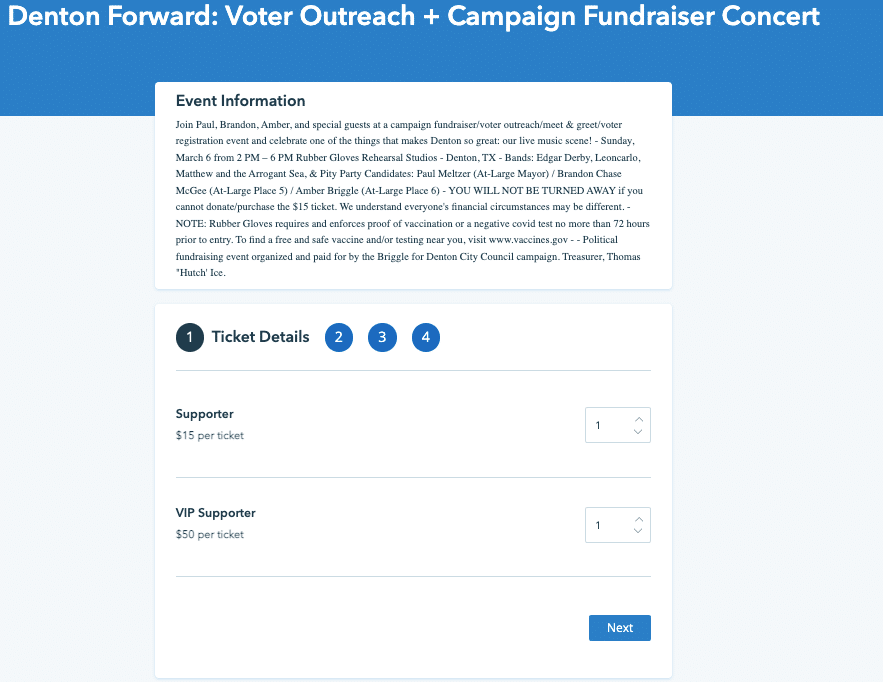Viewport: 883px width, 682px height.
Task: Click the $15 per ticket price text
Action: pyautogui.click(x=209, y=436)
